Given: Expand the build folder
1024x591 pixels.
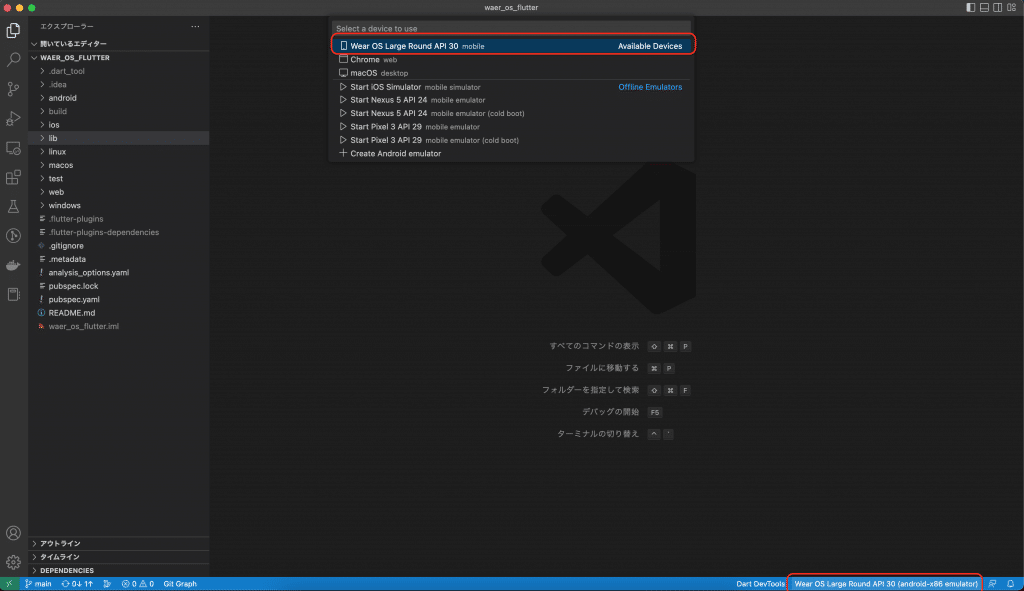Looking at the screenshot, I should [119, 111].
